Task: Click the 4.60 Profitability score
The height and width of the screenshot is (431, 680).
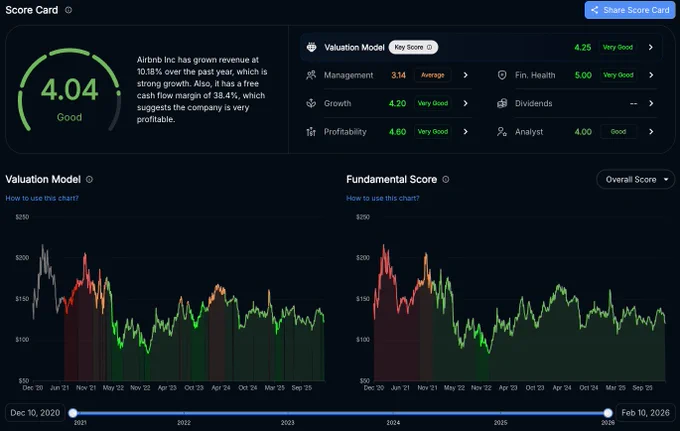Action: [x=397, y=131]
